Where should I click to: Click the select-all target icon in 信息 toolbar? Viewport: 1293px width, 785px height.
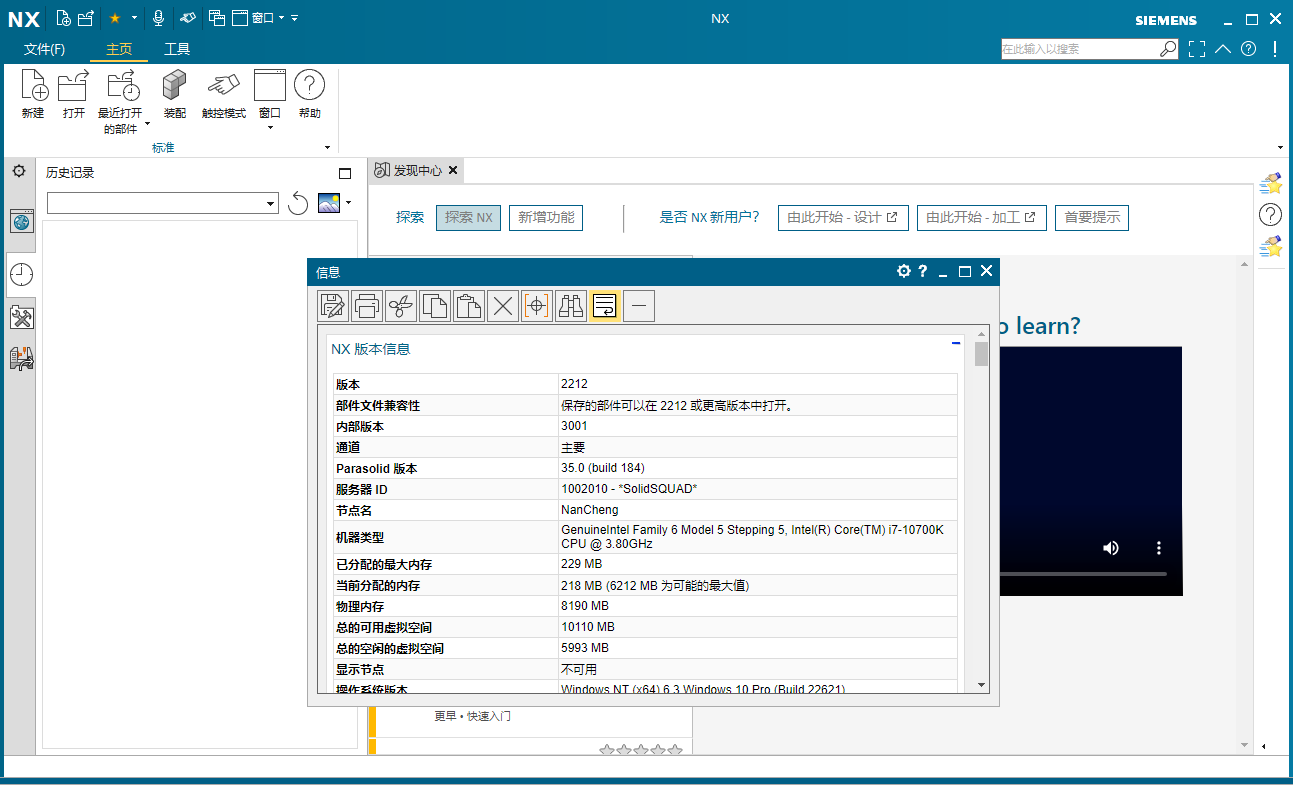click(x=537, y=306)
